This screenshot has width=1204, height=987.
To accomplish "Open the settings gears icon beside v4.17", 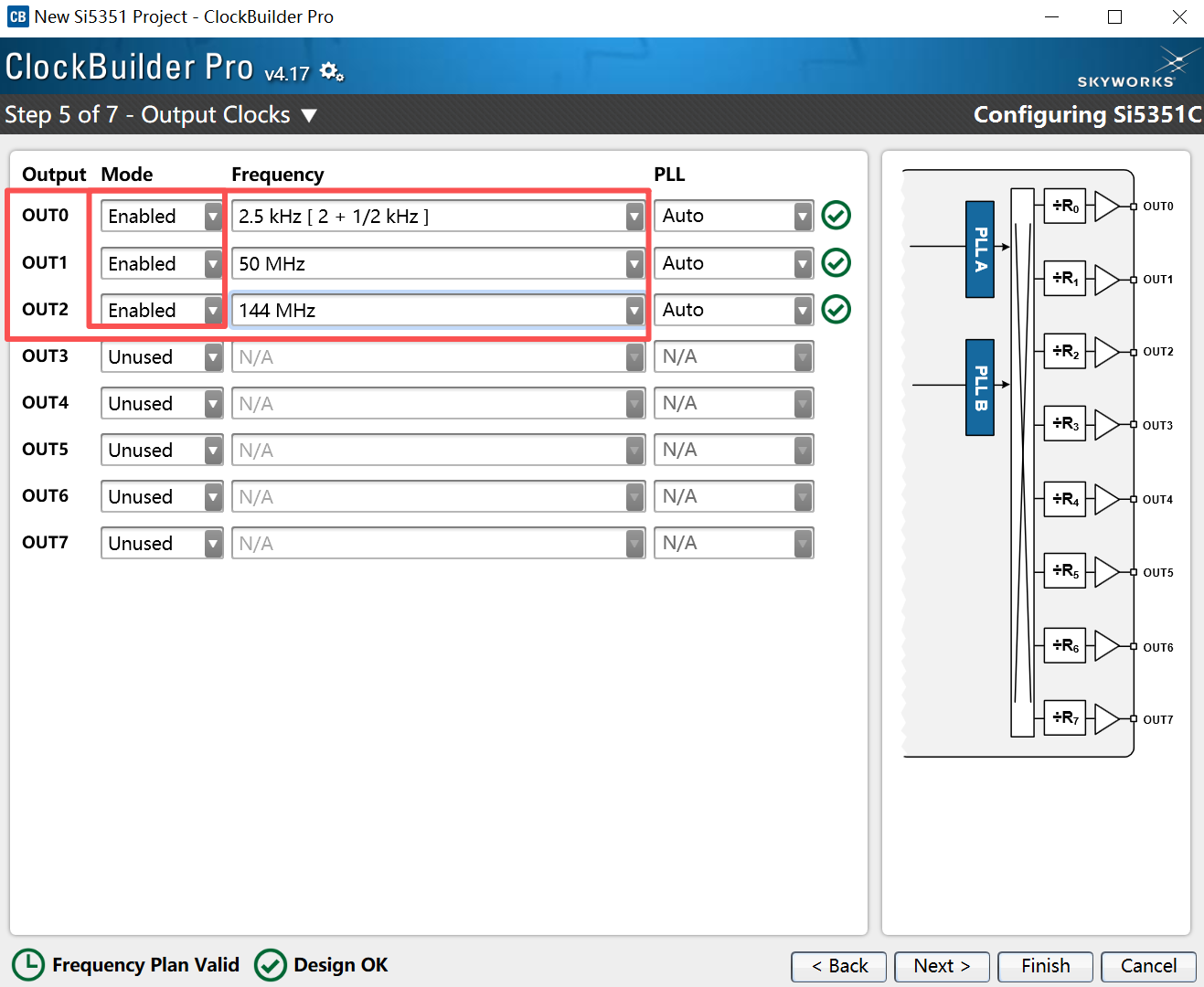I will 332,71.
